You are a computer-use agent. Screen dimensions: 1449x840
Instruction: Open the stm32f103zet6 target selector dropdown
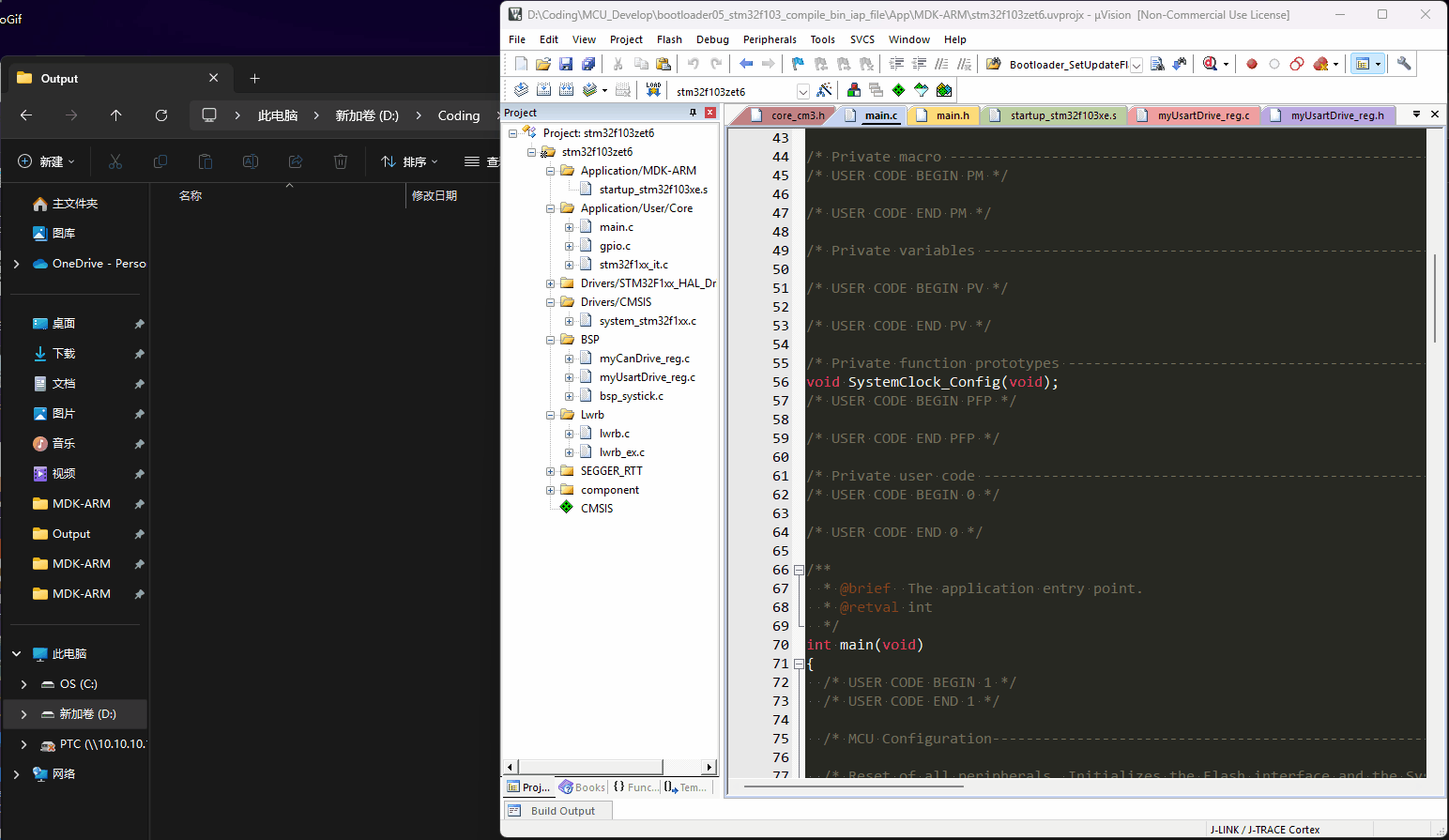[803, 91]
